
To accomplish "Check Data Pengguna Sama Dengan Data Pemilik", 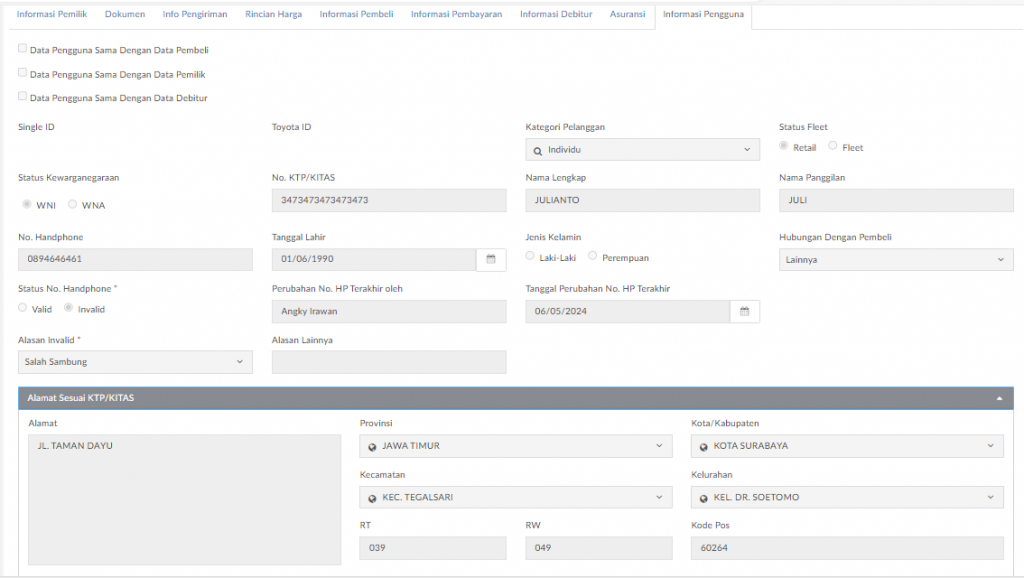I will point(22,72).
